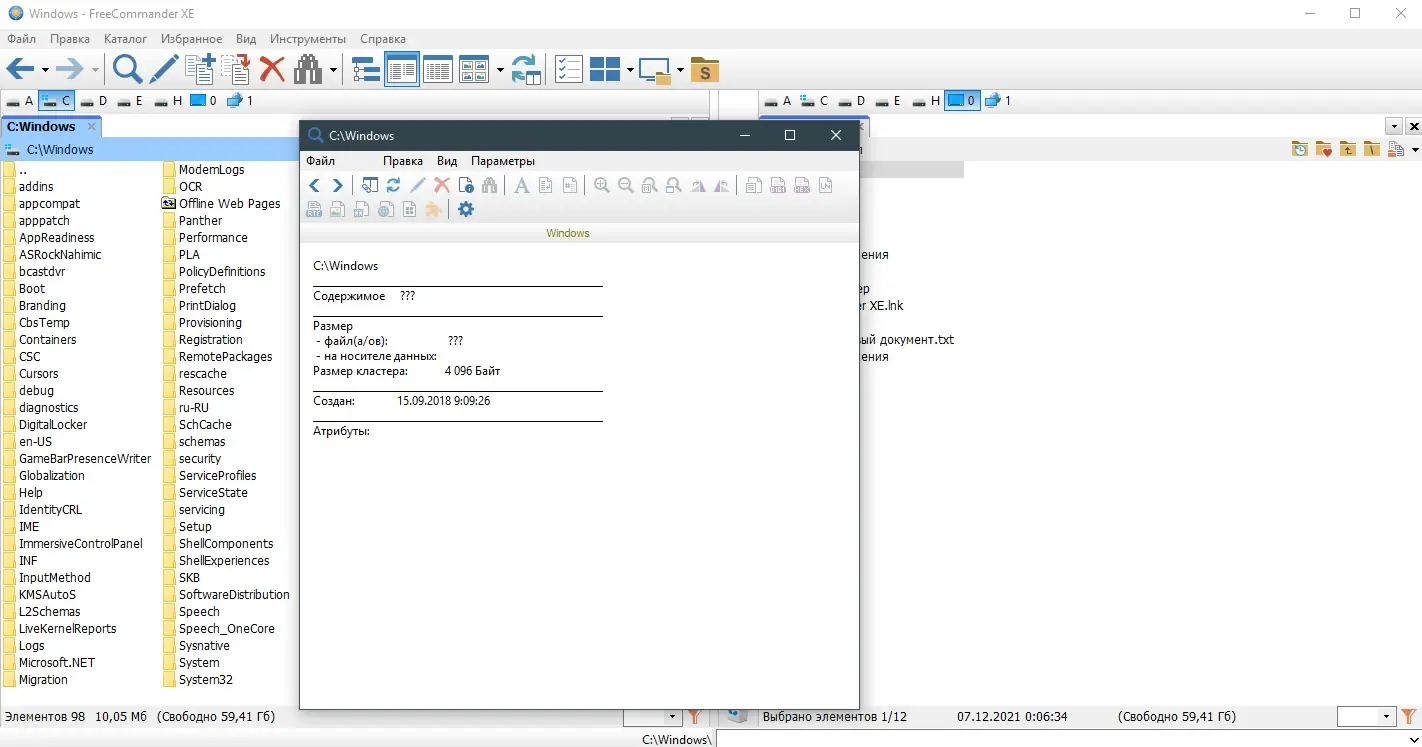Screen dimensions: 1422x747
Task: Switch to the thumbnails view mode
Action: point(473,69)
